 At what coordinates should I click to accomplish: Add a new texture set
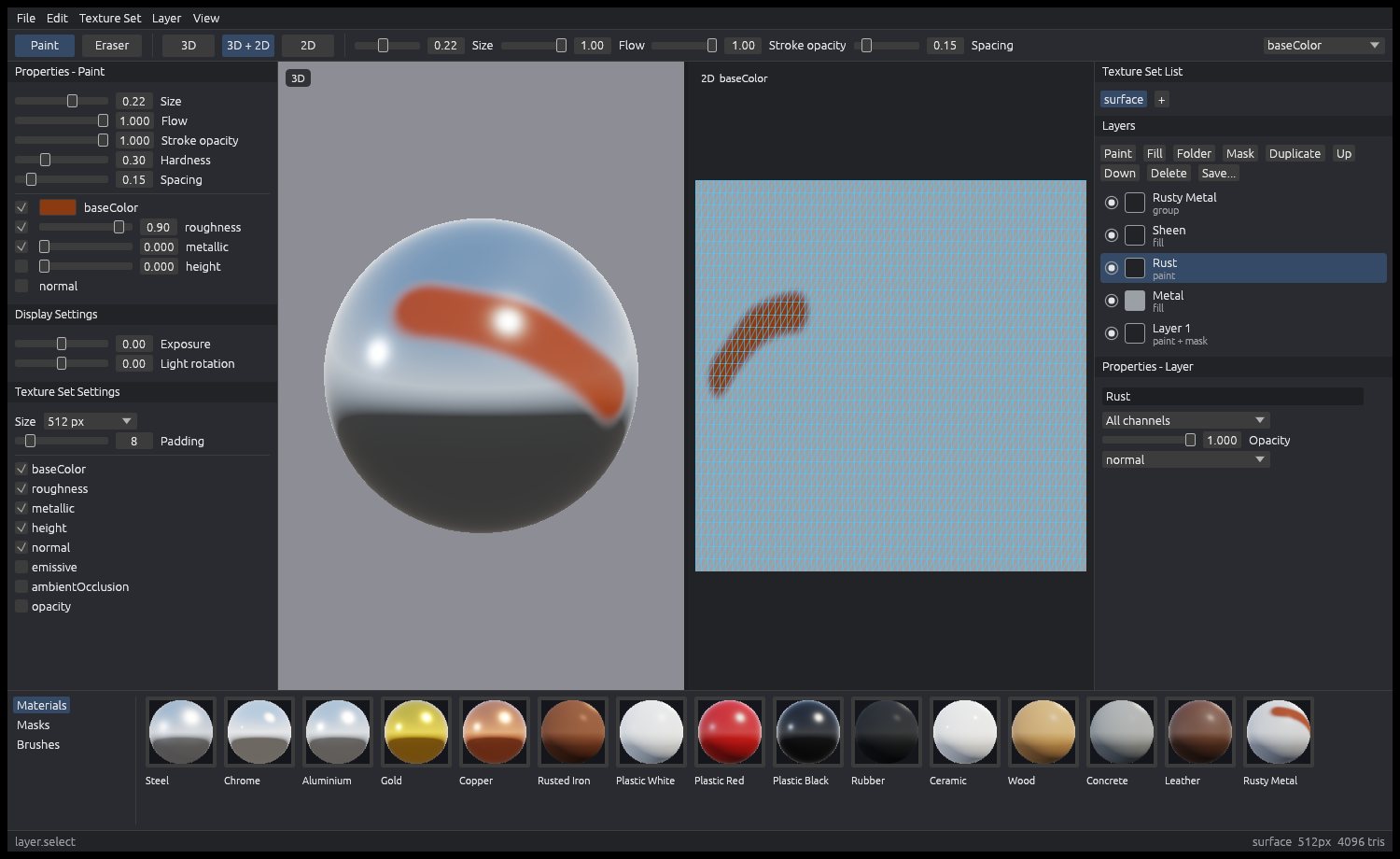[1161, 99]
